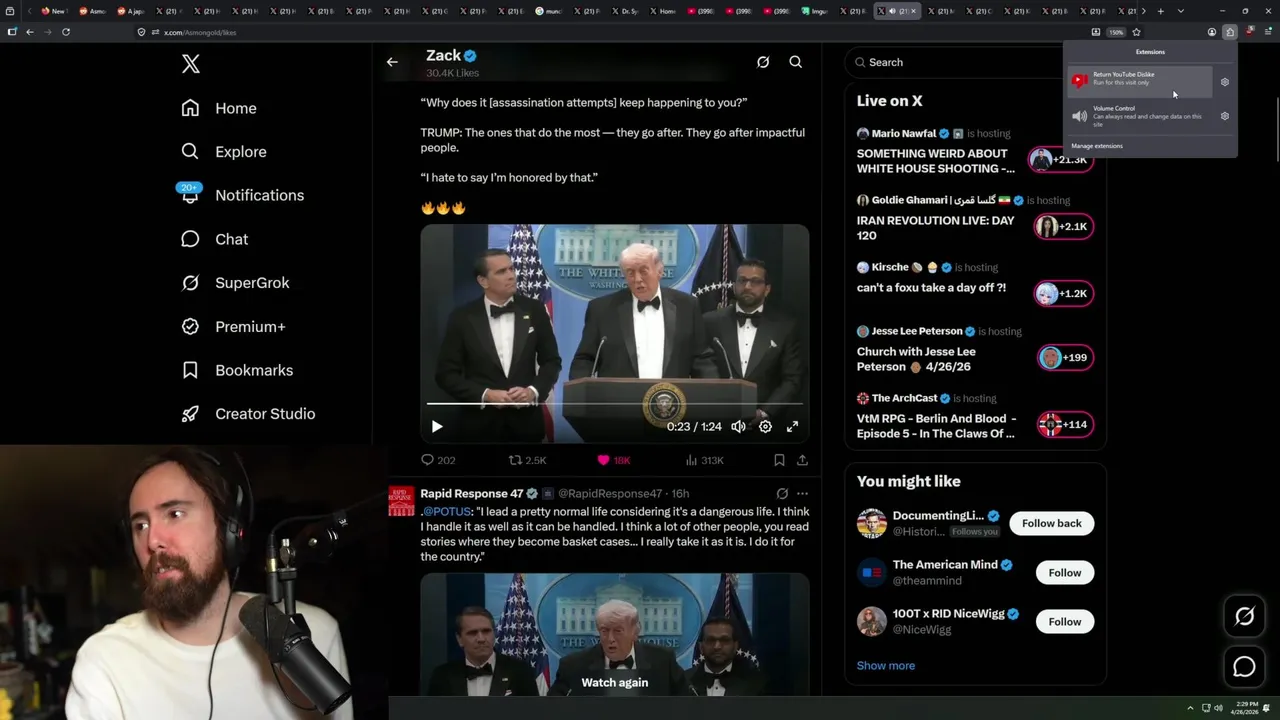The width and height of the screenshot is (1280, 720).
Task: Click the Rapid Response 47 avatar
Action: click(401, 500)
